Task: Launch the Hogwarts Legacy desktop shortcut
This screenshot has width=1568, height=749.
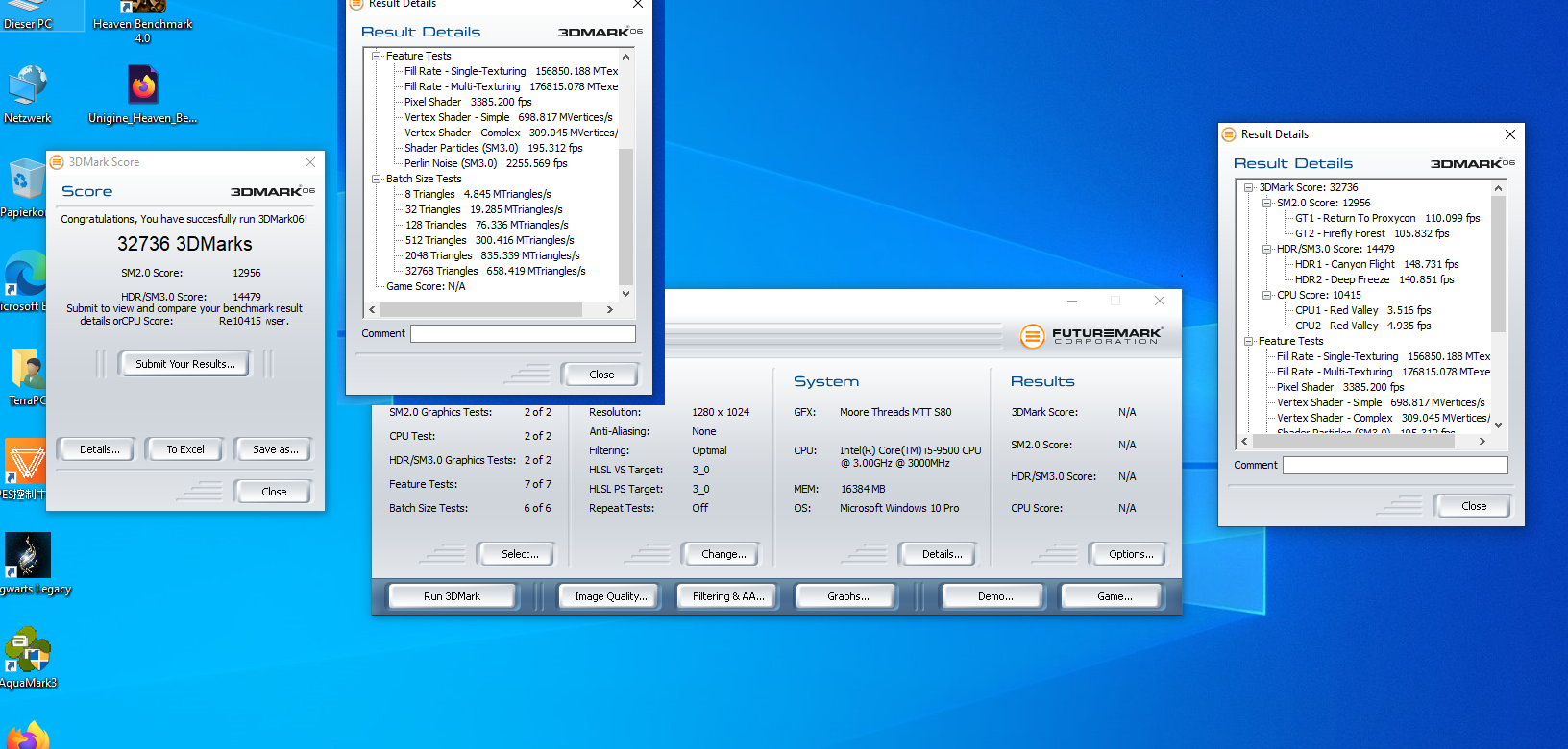Action: tap(29, 565)
